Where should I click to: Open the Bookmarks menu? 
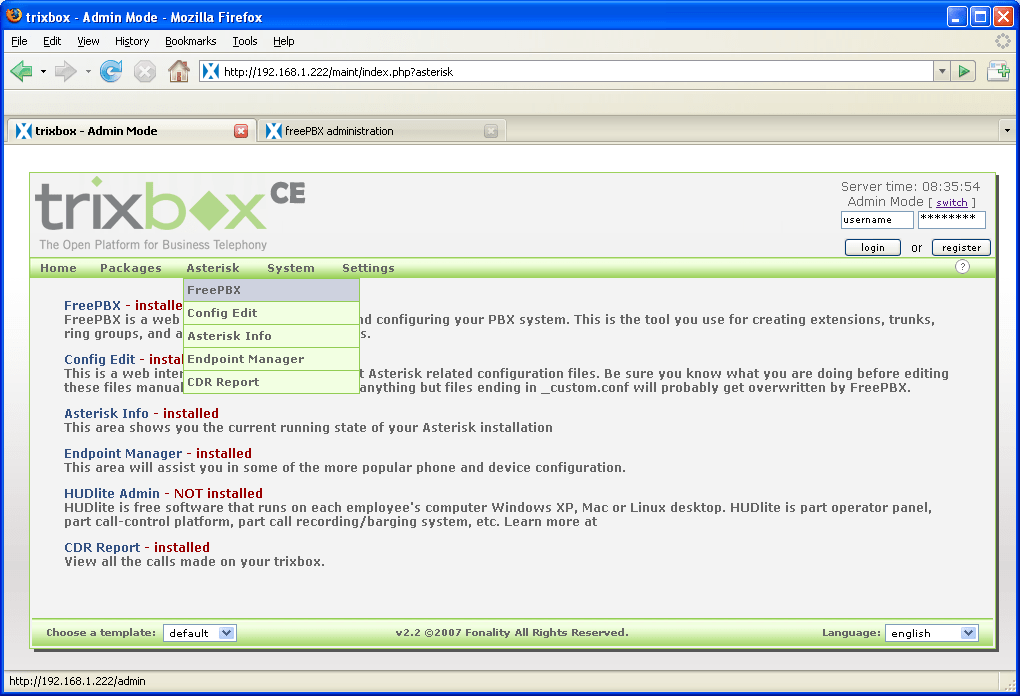click(188, 41)
